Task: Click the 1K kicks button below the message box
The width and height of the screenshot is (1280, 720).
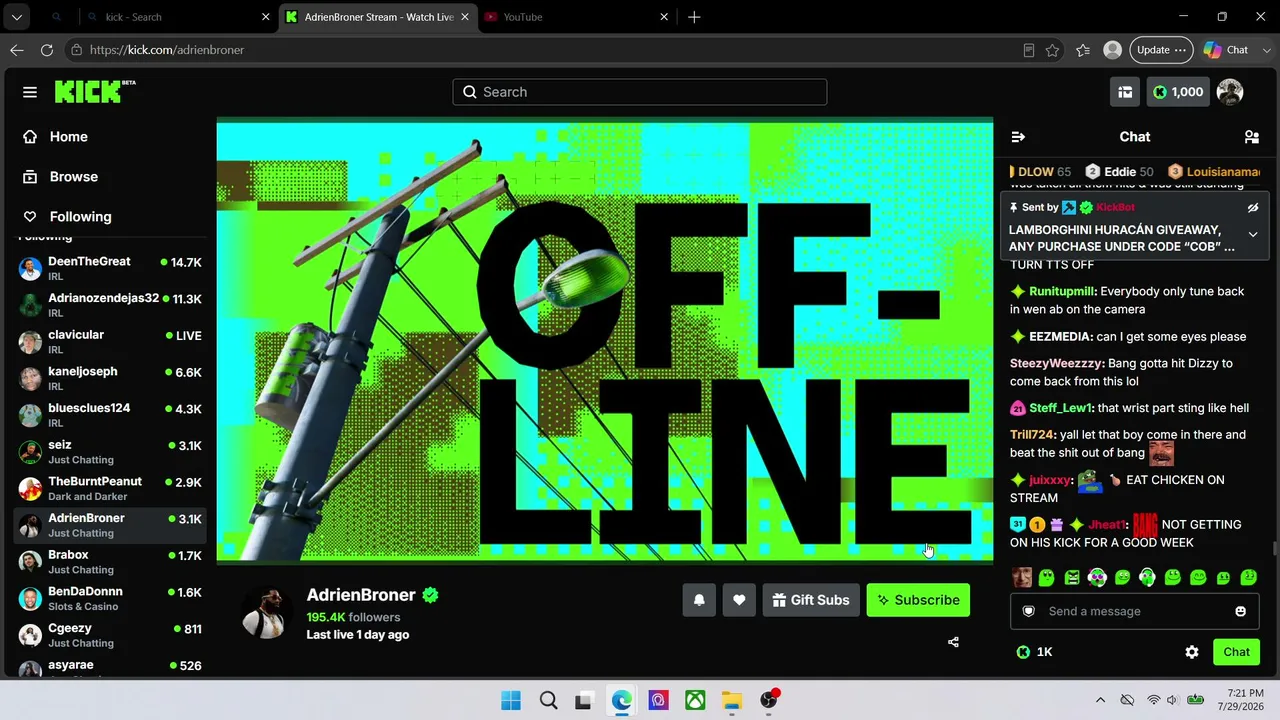Action: 1034,652
